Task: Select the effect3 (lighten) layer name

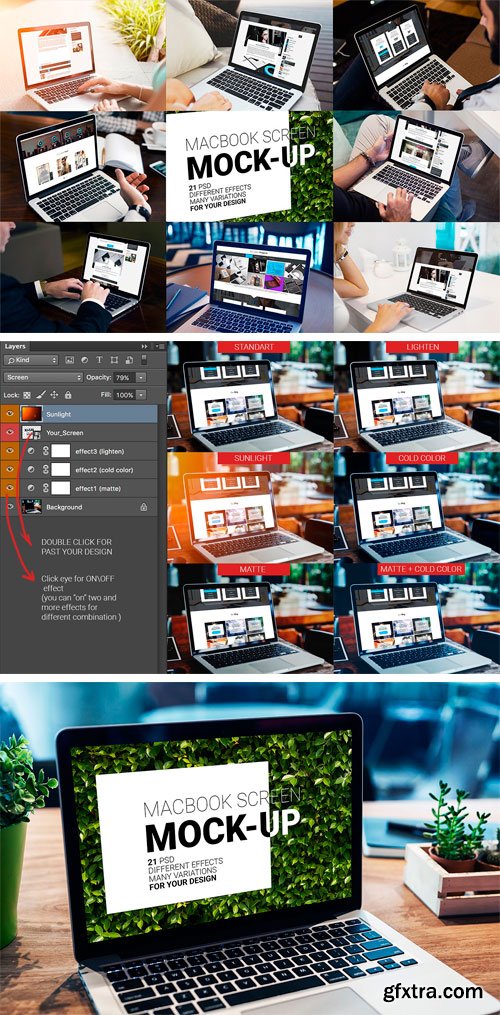Action: pyautogui.click(x=100, y=451)
